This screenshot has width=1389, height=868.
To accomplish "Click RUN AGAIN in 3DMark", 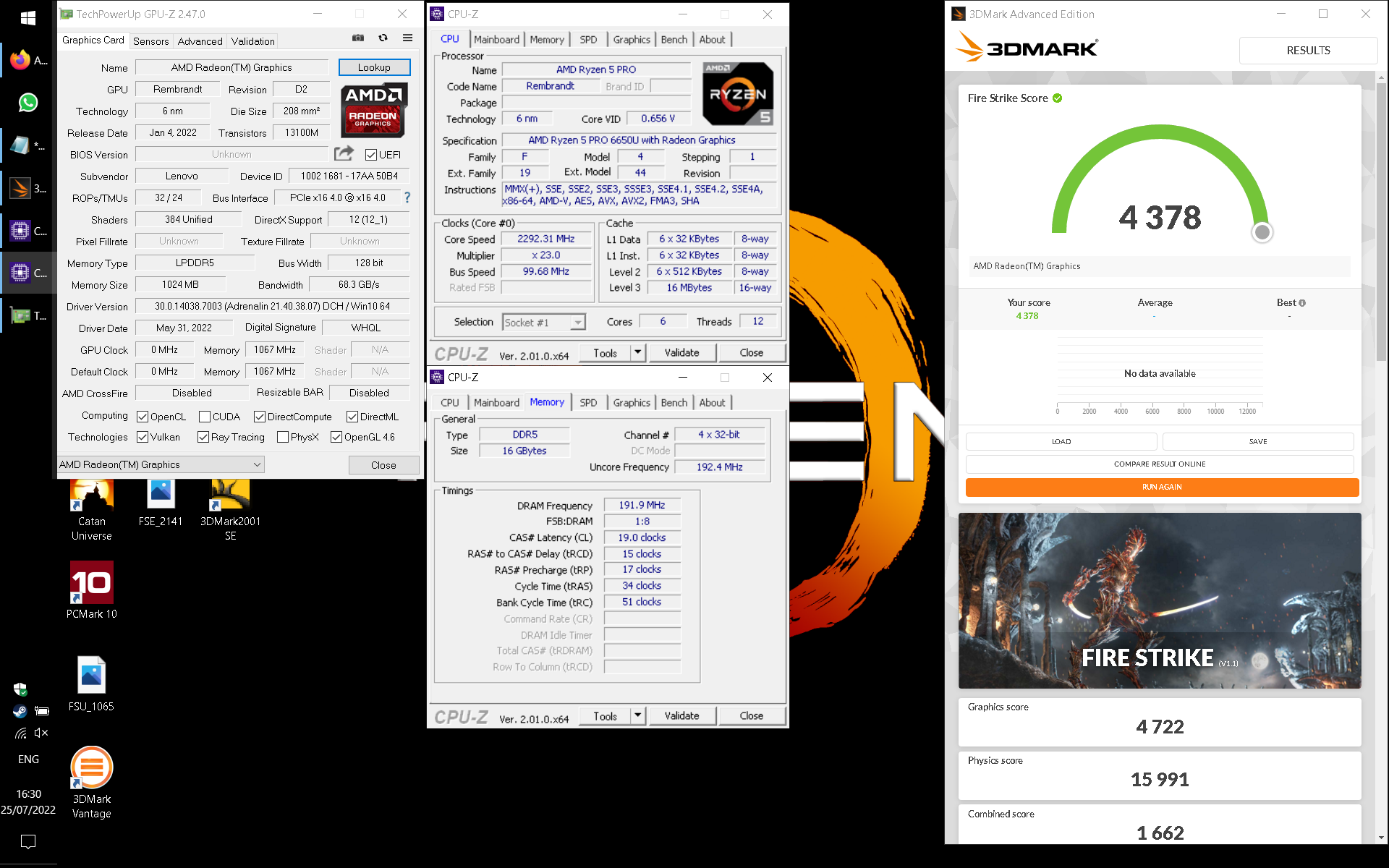I will 1162,487.
